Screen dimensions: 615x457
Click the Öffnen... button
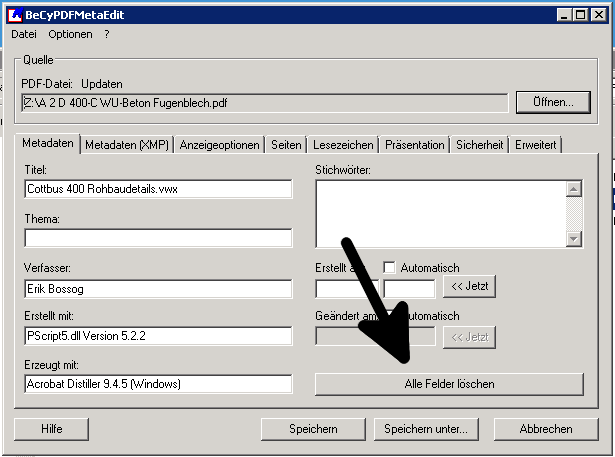[x=553, y=102]
